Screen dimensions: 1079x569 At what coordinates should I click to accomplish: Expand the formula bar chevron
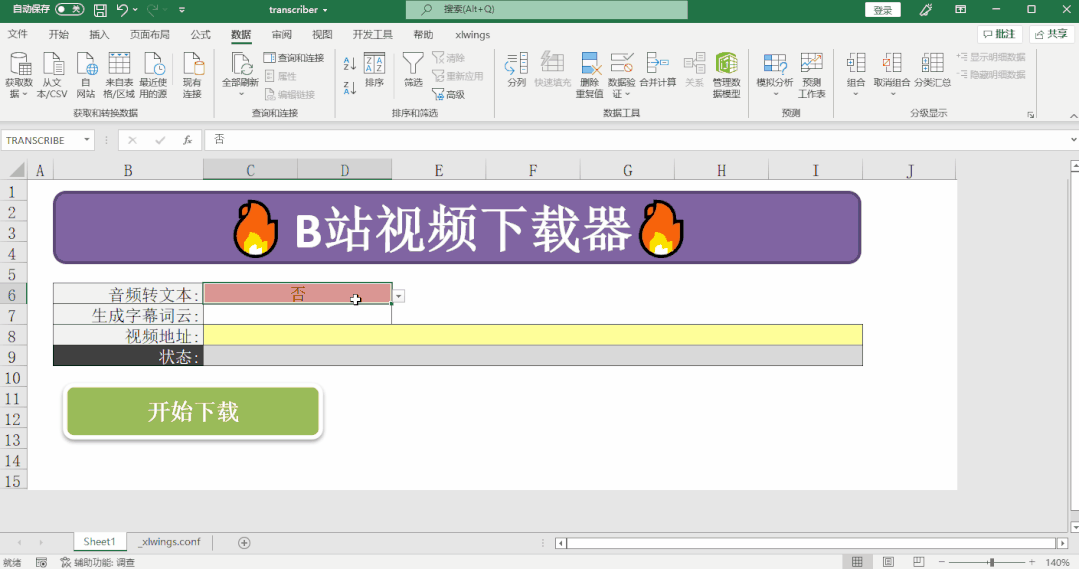(x=1073, y=140)
